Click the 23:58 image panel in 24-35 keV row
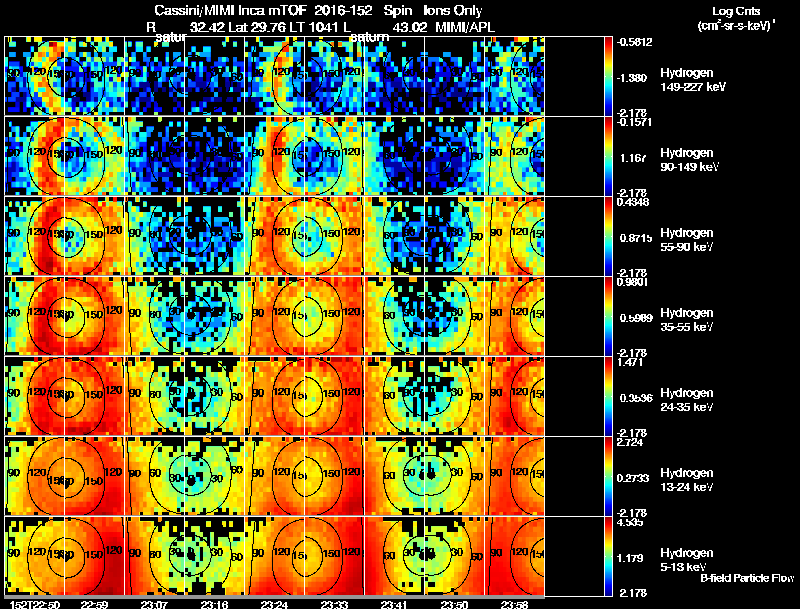The width and height of the screenshot is (800, 609). (x=515, y=396)
